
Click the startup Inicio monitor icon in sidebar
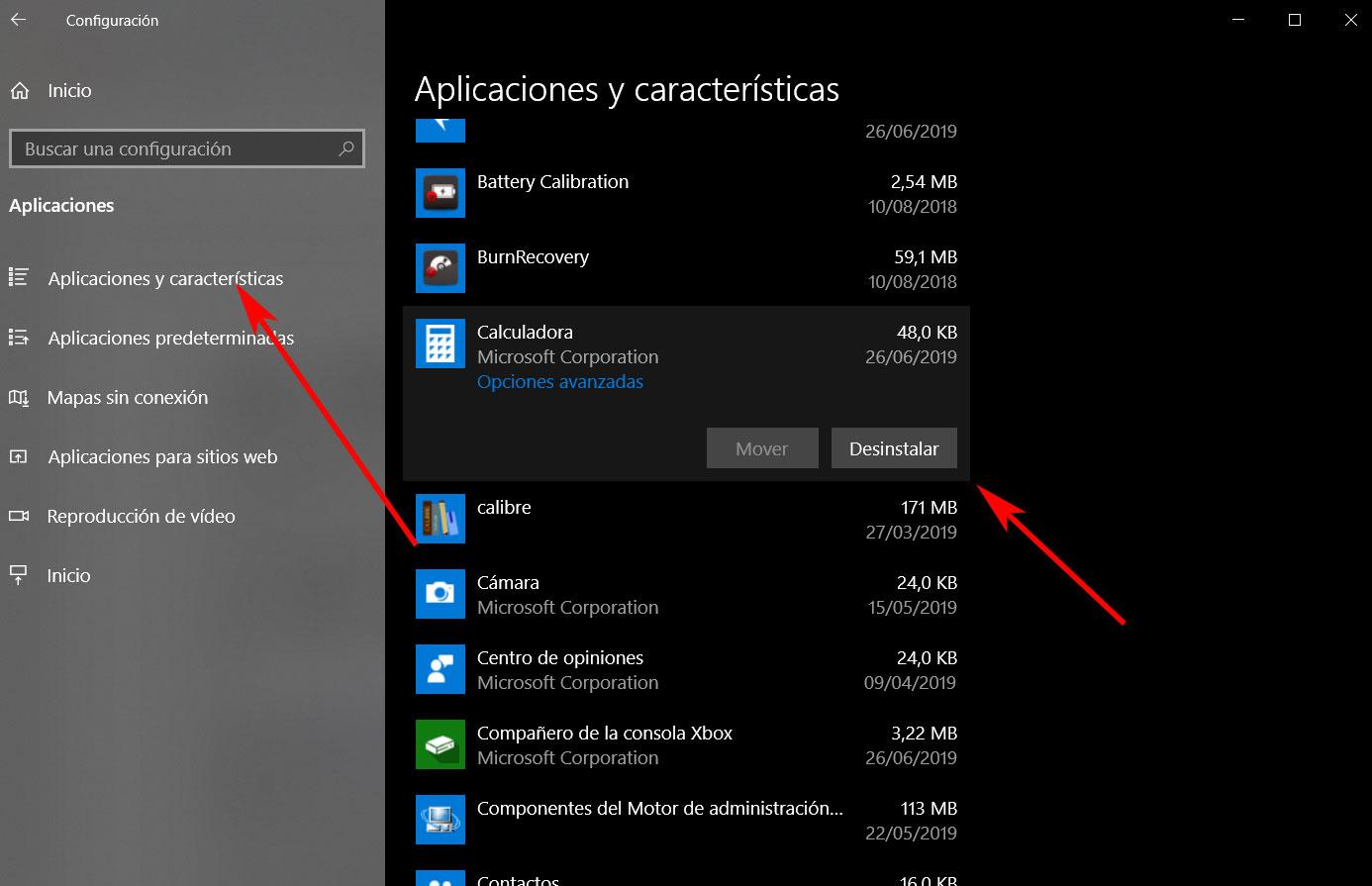18,574
